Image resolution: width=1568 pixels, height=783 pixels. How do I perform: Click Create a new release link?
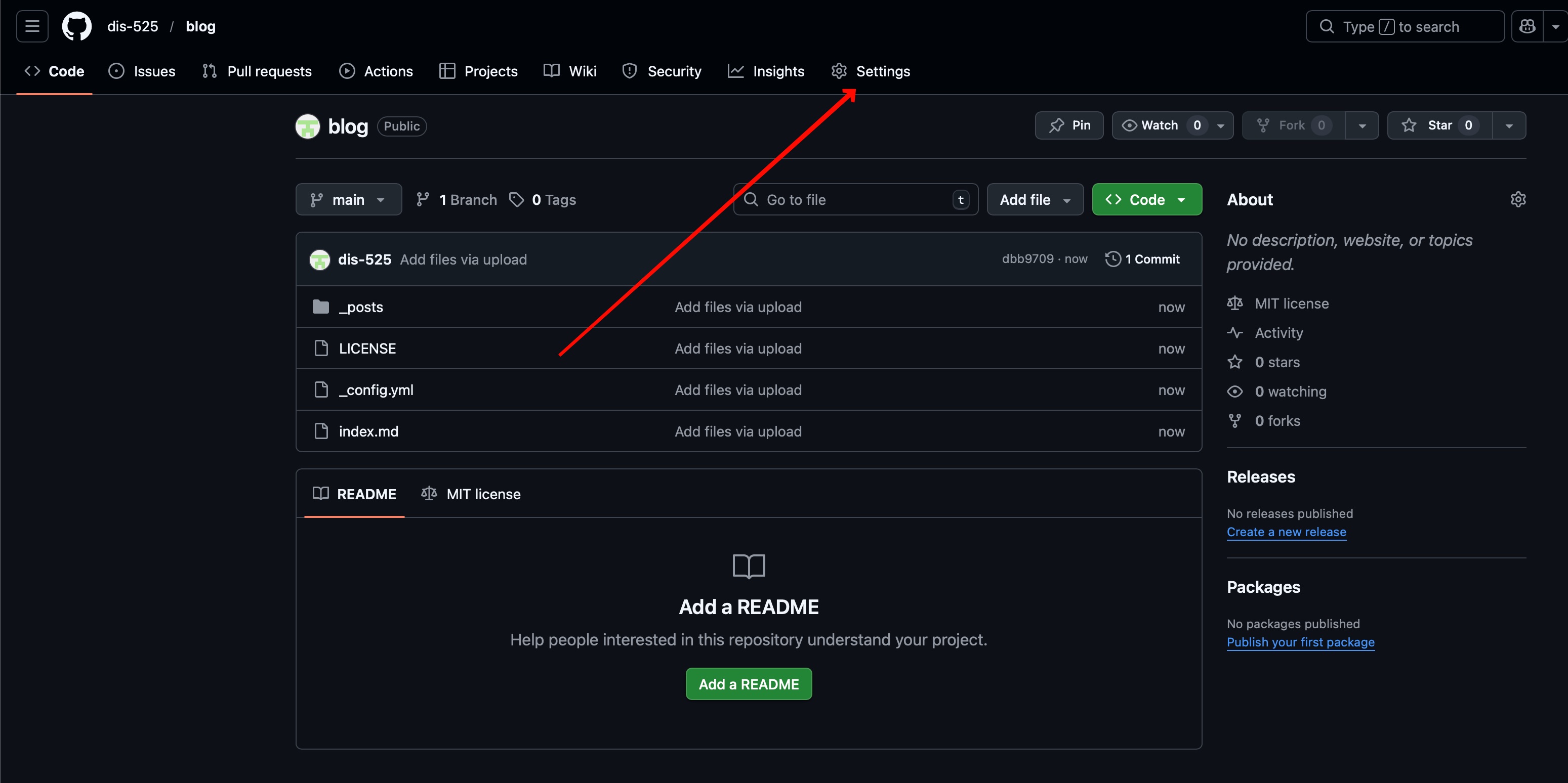tap(1286, 532)
